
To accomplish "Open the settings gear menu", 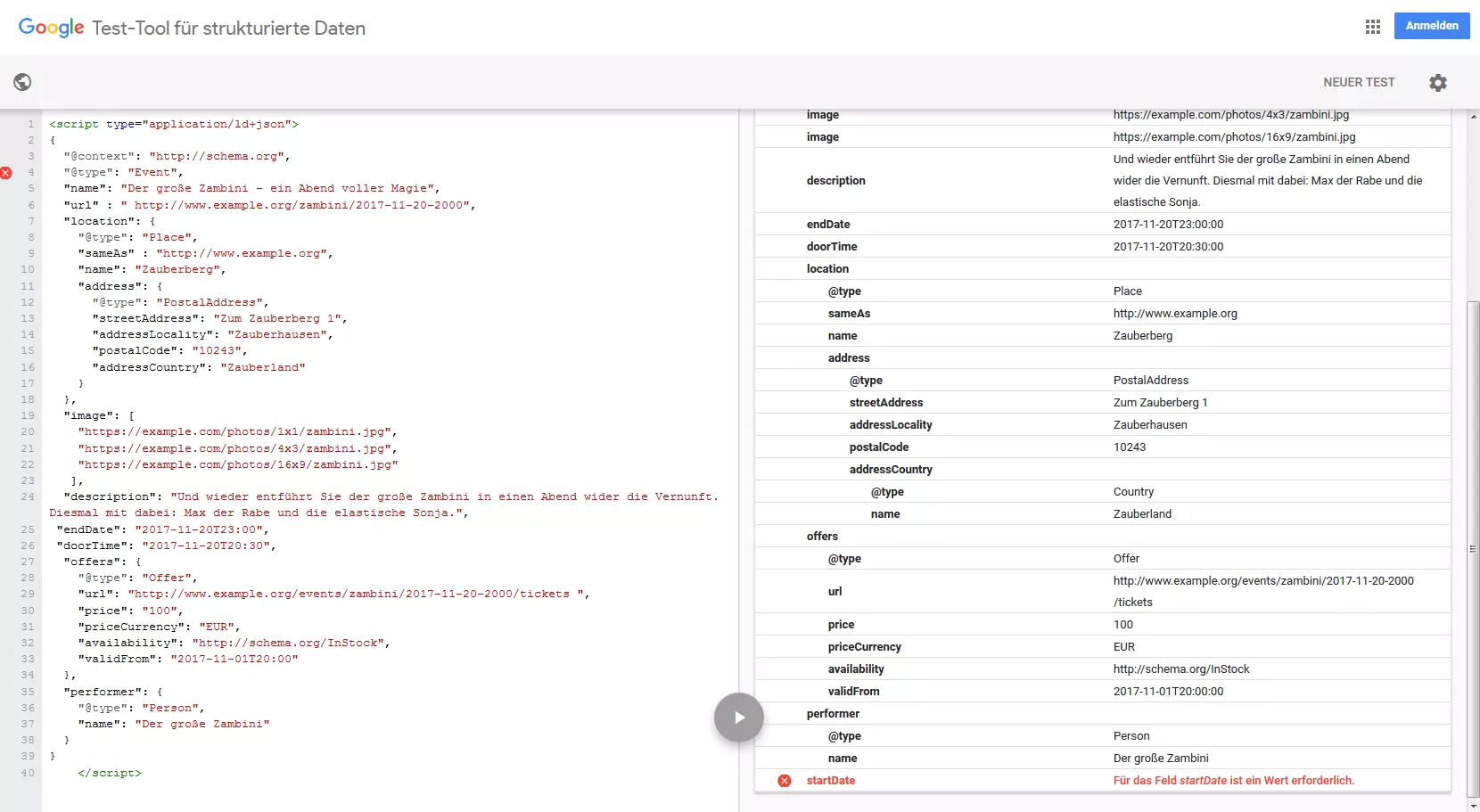I will click(x=1437, y=83).
